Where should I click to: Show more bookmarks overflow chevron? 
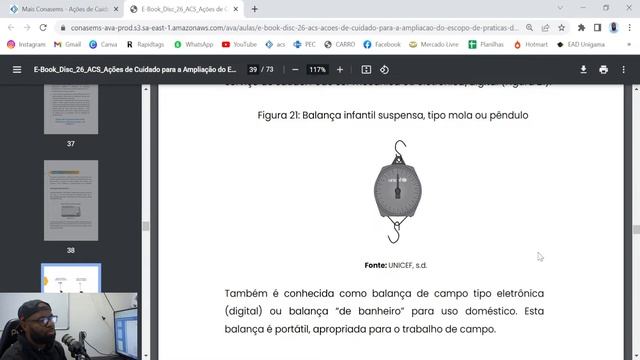(629, 44)
